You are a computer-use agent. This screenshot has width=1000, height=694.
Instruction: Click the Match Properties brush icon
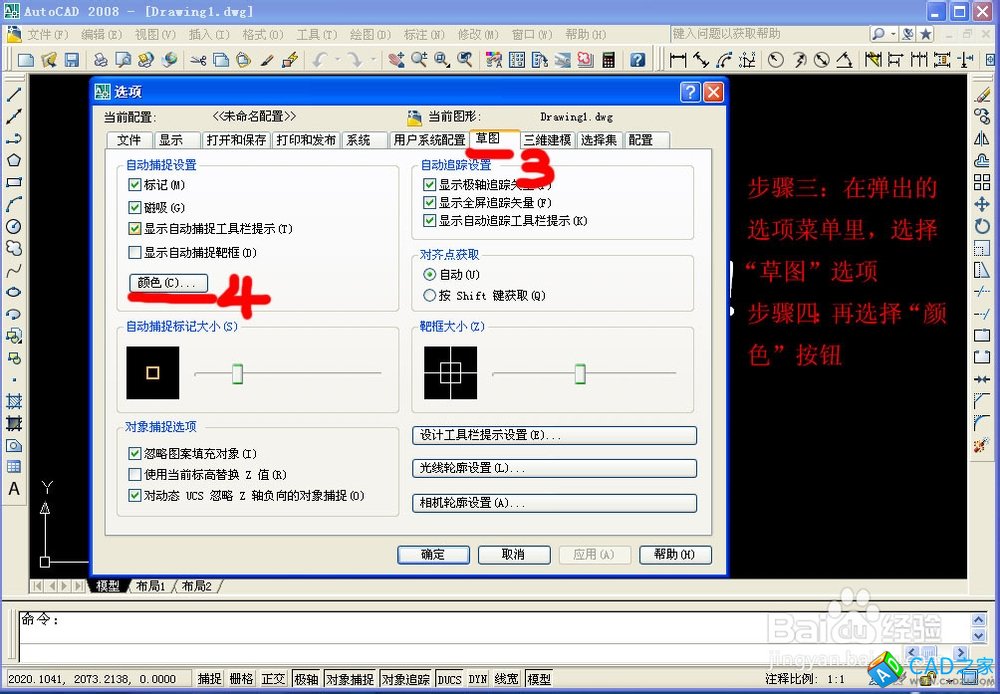267,61
